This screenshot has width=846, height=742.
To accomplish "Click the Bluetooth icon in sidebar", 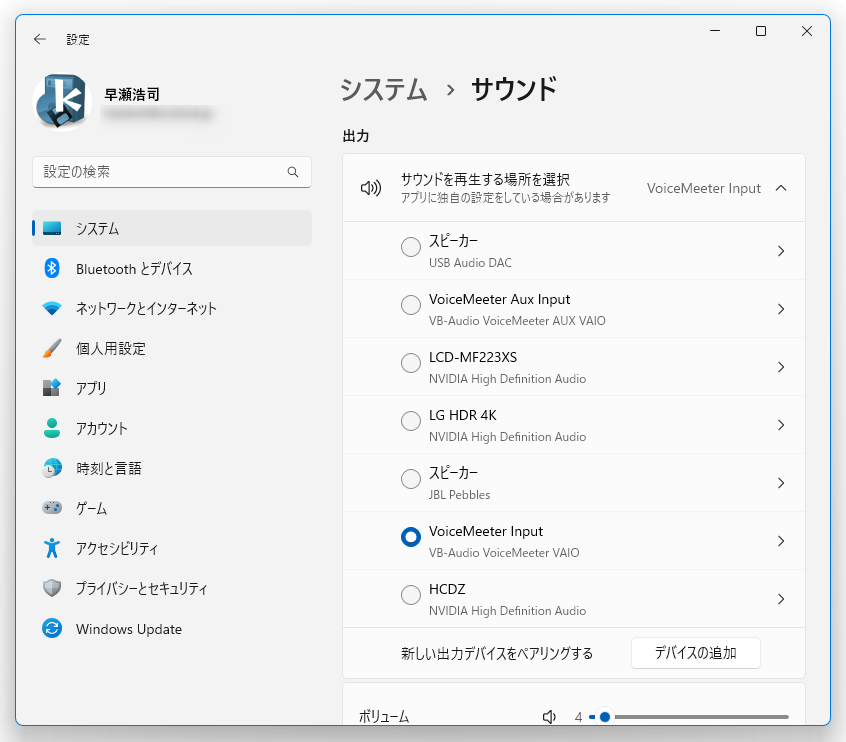I will click(52, 268).
